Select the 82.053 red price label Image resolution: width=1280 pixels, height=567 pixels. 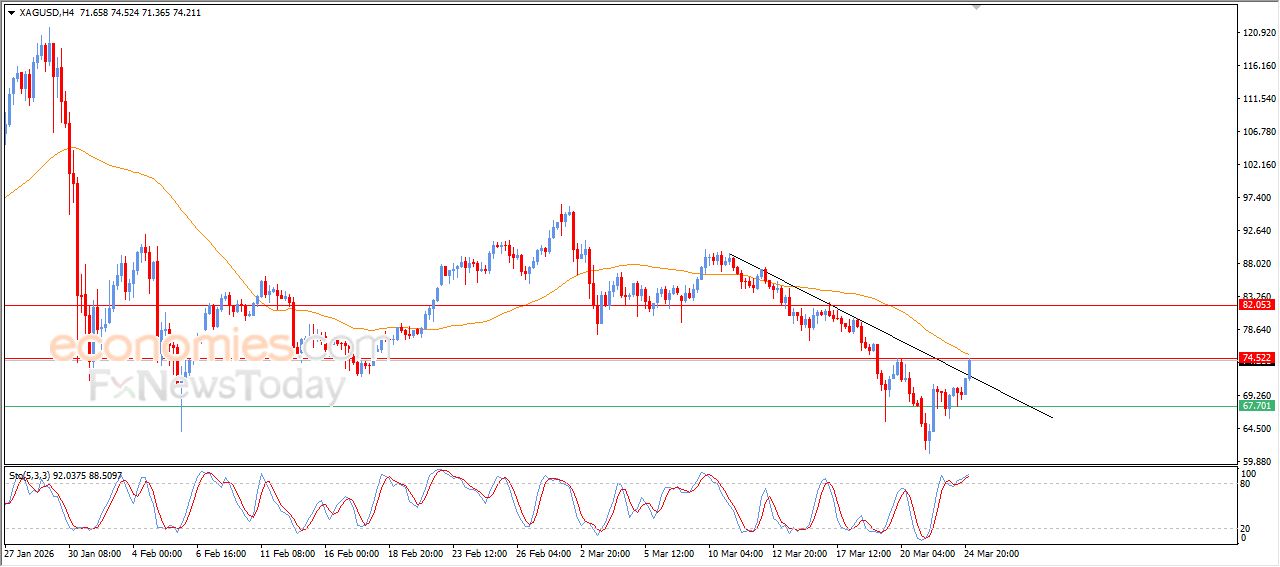click(1256, 304)
